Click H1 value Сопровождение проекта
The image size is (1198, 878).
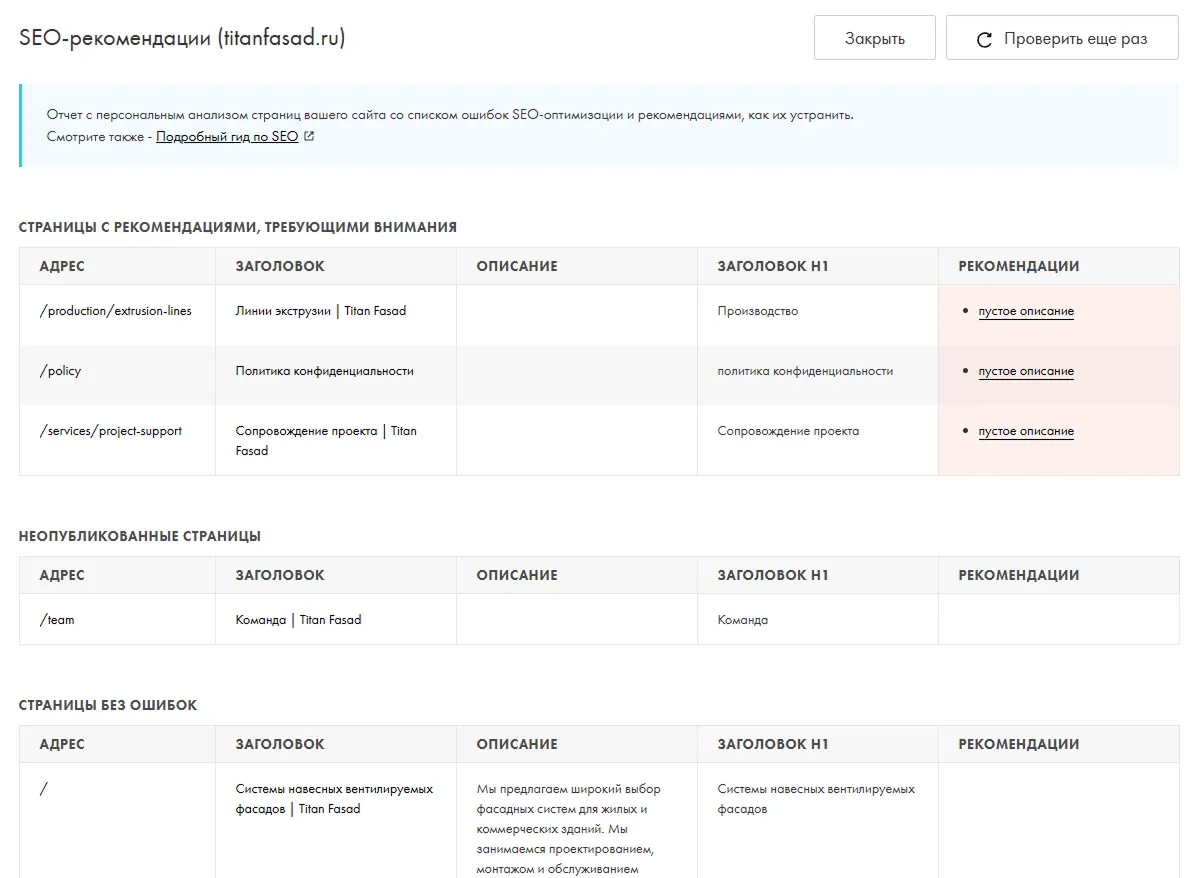788,431
